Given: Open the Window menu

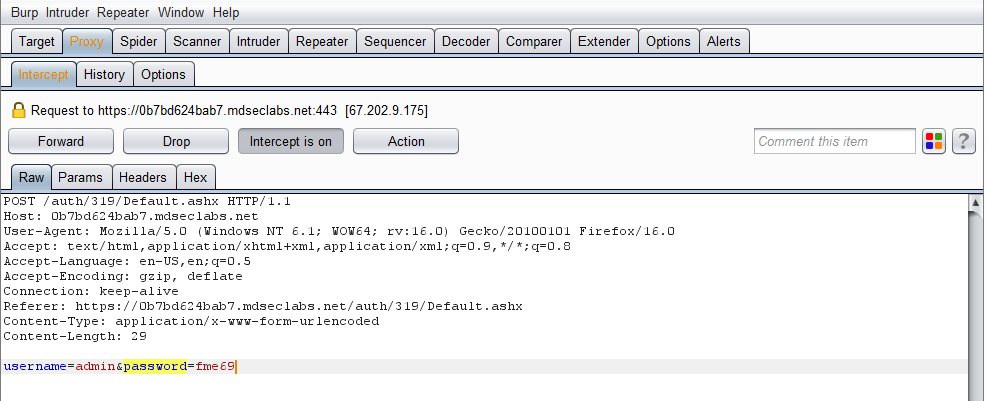Looking at the screenshot, I should click(x=181, y=13).
